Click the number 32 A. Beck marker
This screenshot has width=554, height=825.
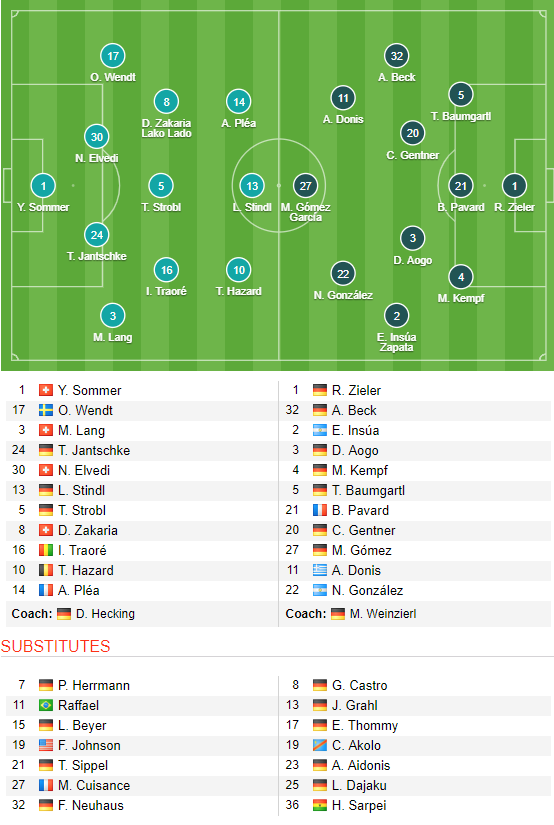click(397, 56)
